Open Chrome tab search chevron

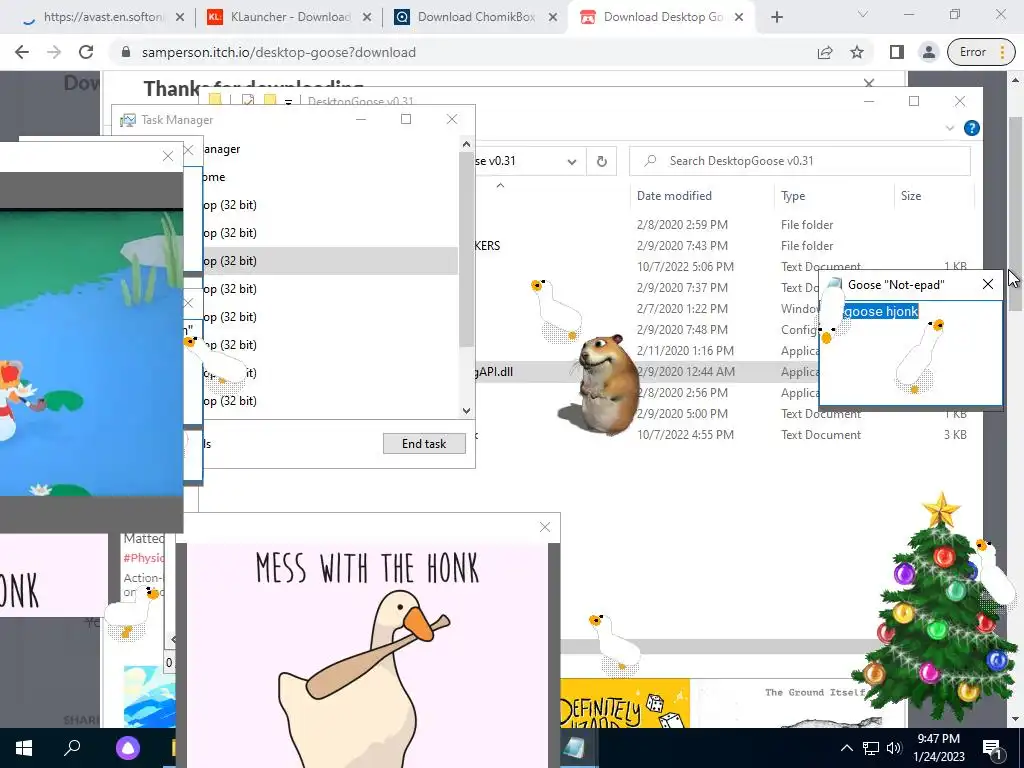863,14
